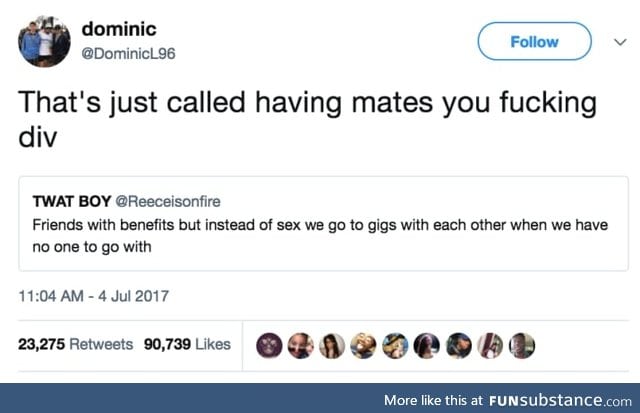Viewport: 640px width, 413px height.
Task: Select the seventh liker avatar
Action: [458, 346]
